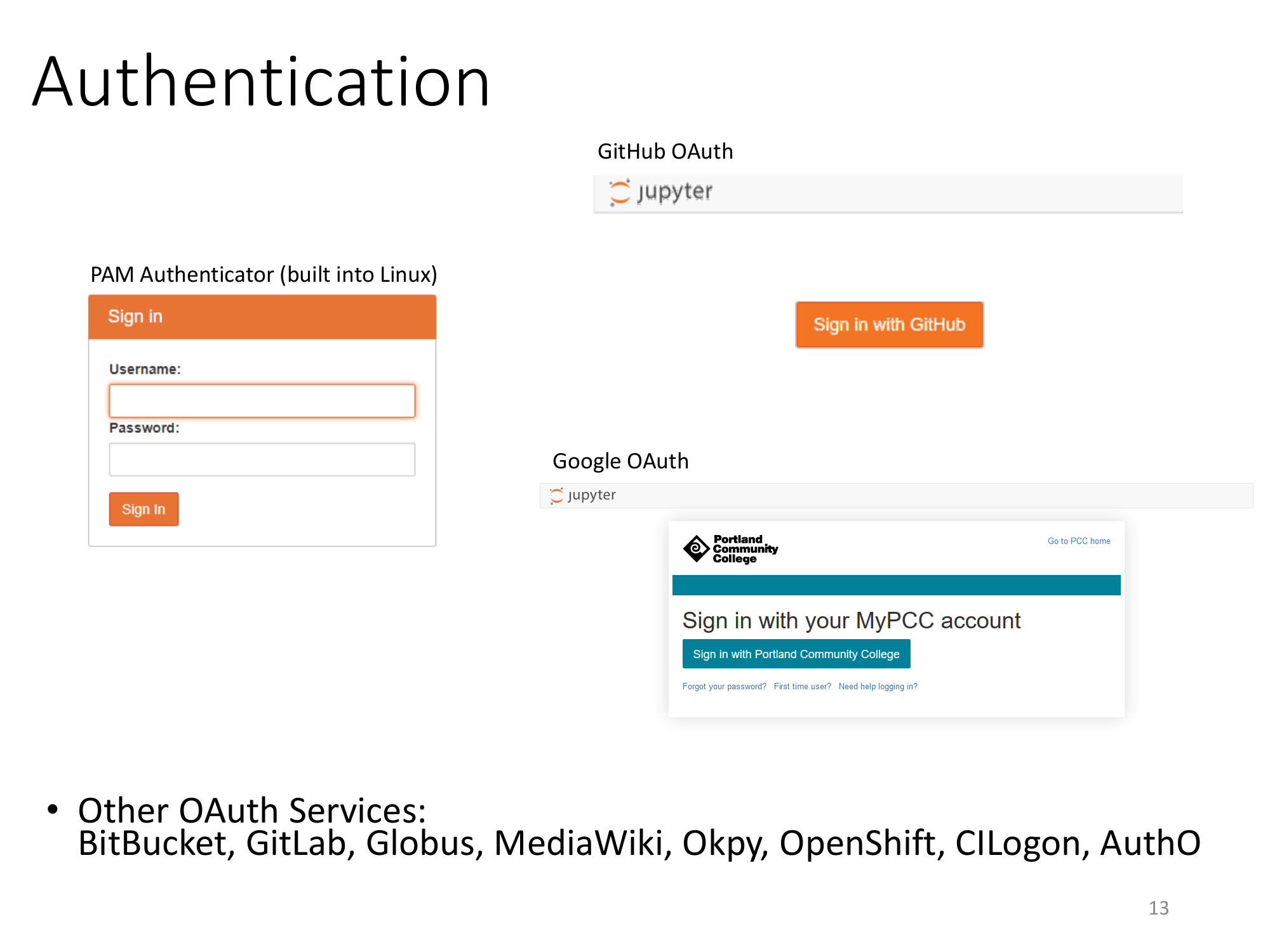Open the Go to PCC home link

click(1078, 541)
